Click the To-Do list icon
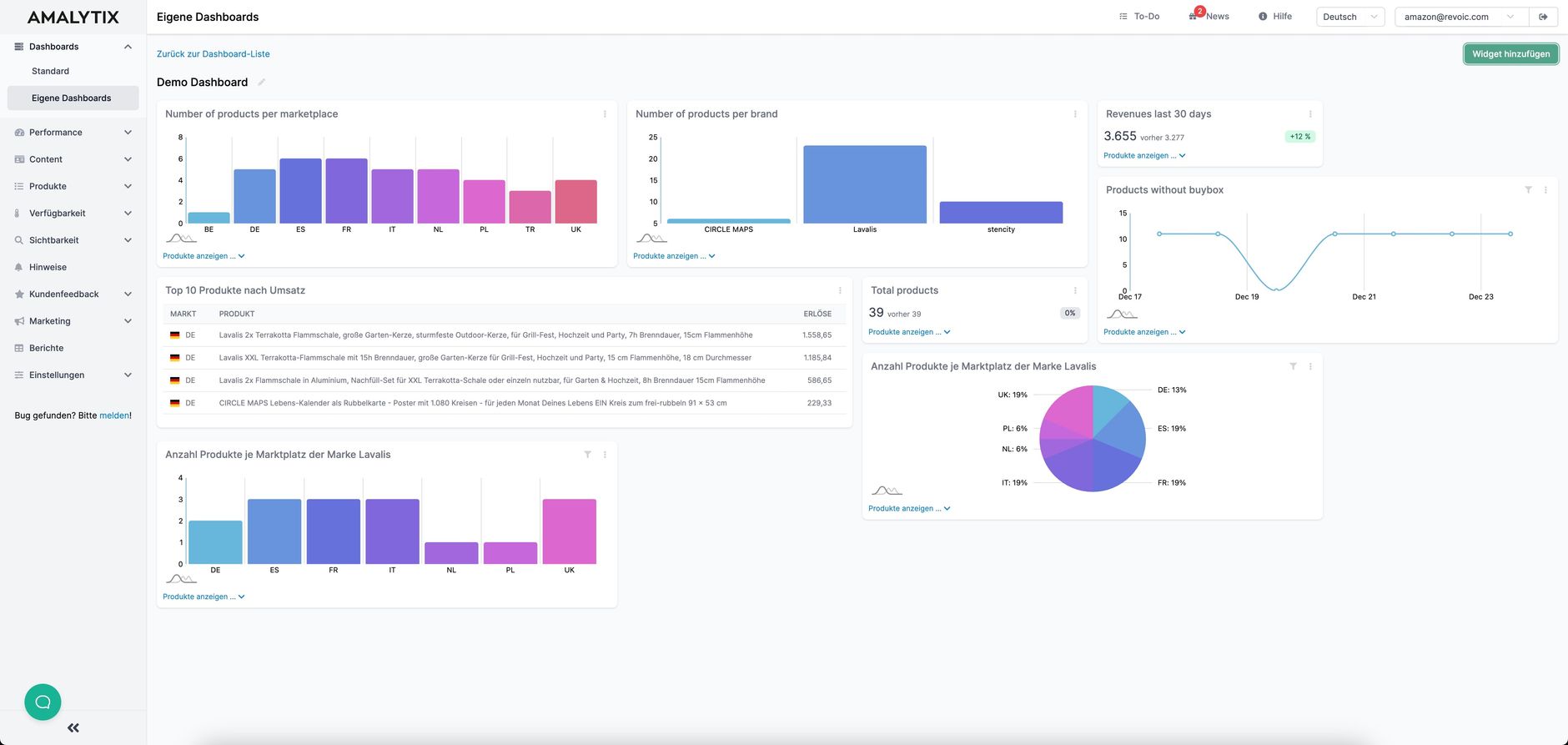This screenshot has width=1568, height=745. click(x=1123, y=17)
